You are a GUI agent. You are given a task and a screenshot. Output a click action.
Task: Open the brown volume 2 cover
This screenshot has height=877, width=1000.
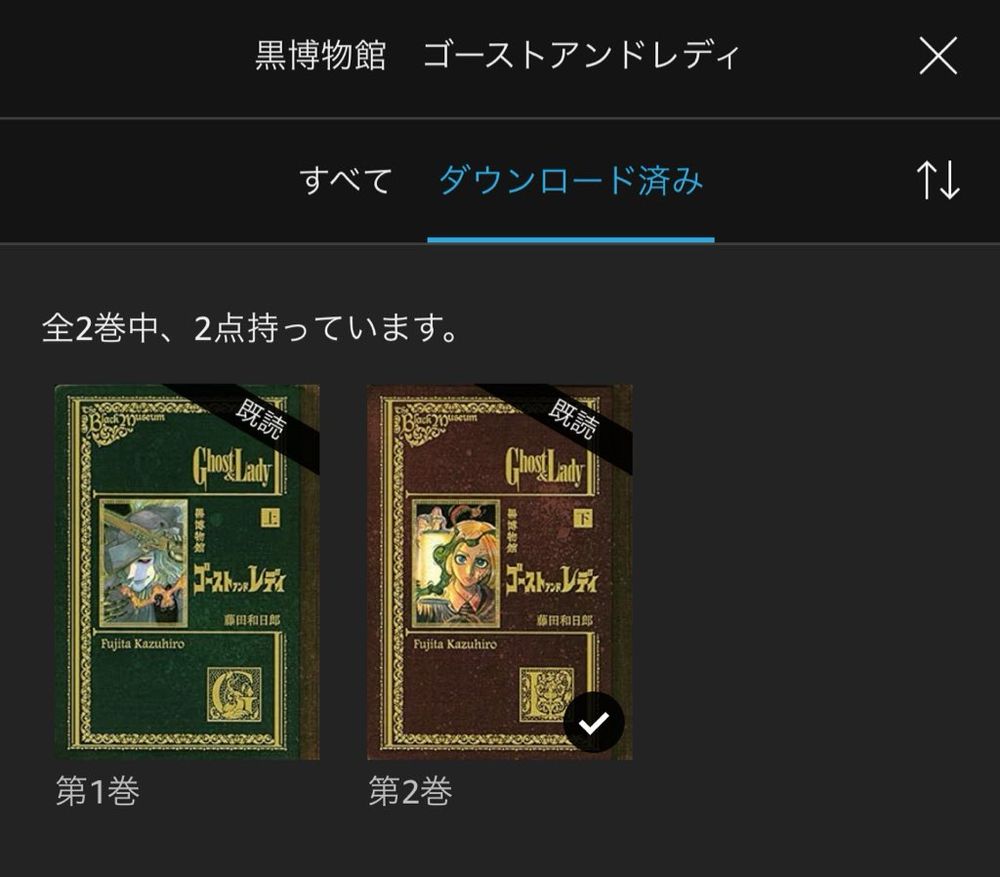[x=499, y=571]
